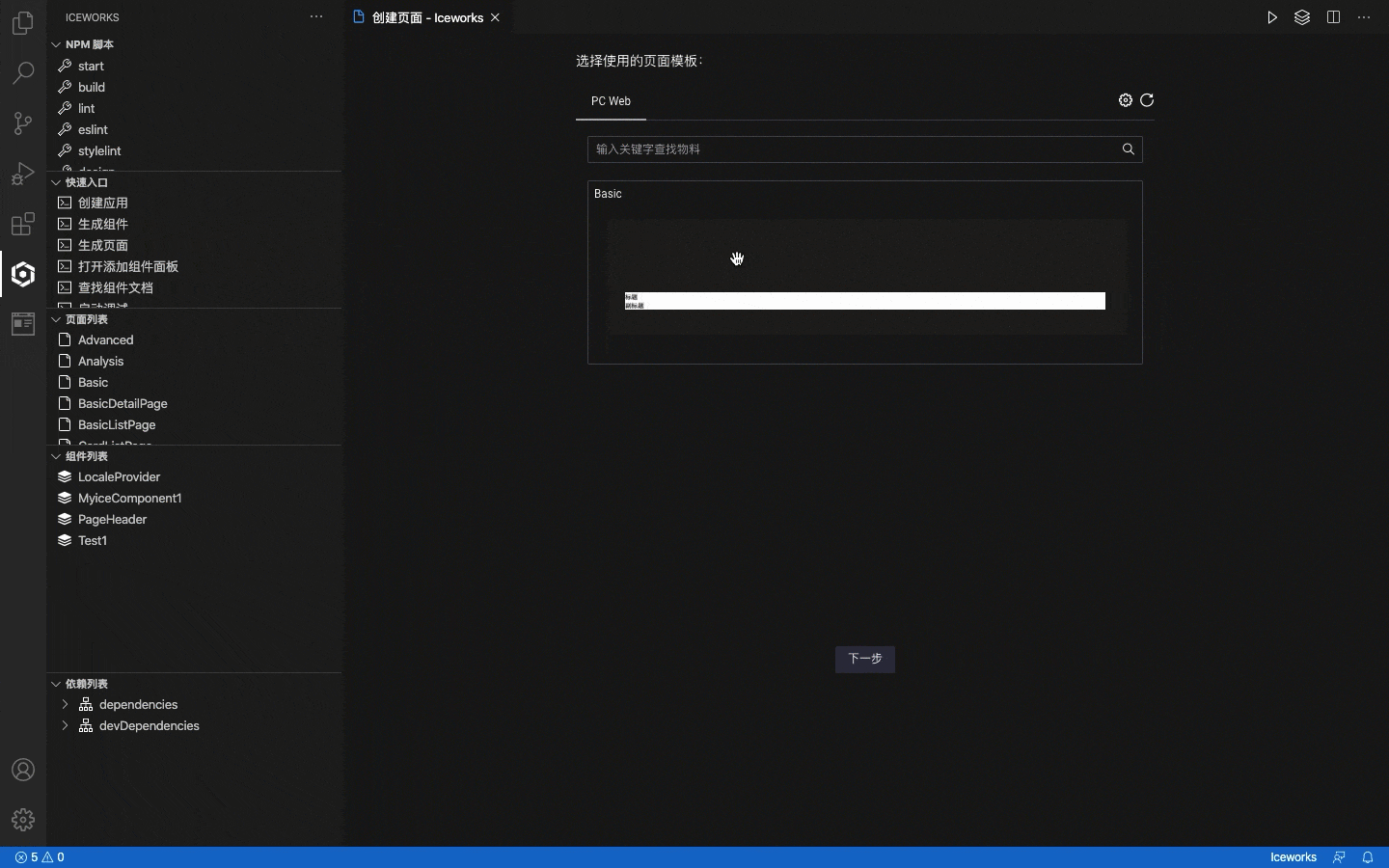Click the terminal icon beside 创建应用
Screen dimensions: 1389x868
[65, 203]
